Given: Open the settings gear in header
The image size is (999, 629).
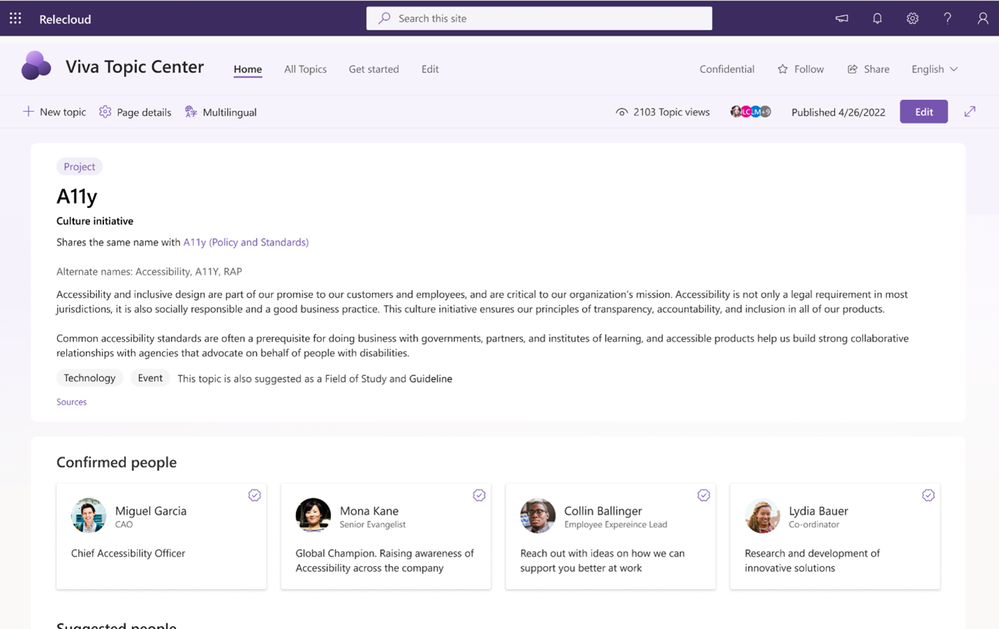Looking at the screenshot, I should 912,18.
